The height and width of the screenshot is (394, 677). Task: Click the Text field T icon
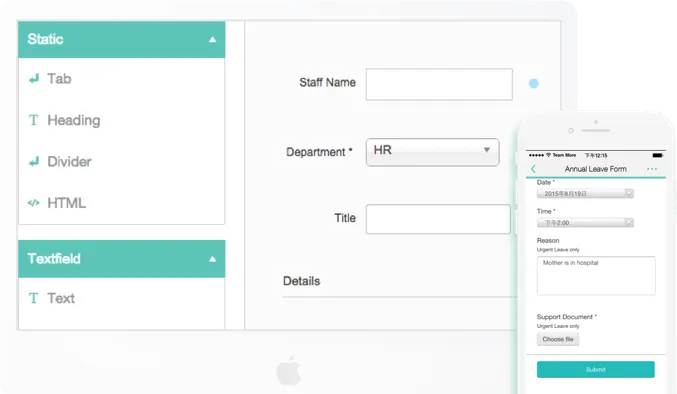click(x=34, y=298)
